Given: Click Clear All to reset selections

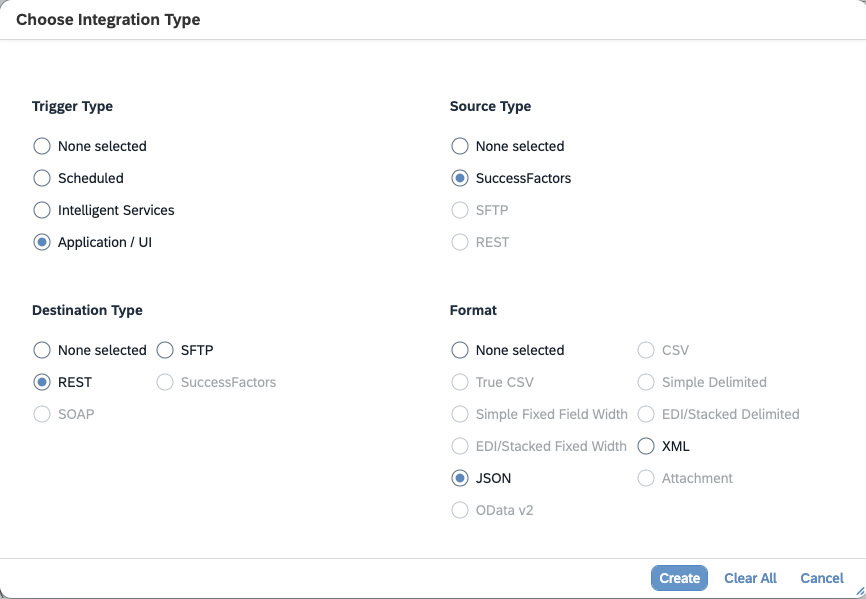Looking at the screenshot, I should pyautogui.click(x=750, y=578).
